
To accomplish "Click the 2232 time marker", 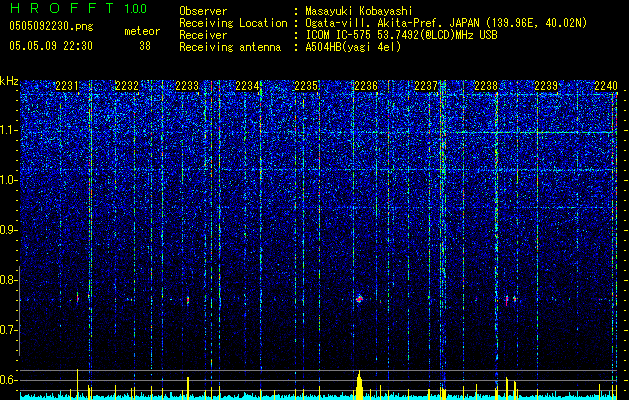I will (127, 86).
